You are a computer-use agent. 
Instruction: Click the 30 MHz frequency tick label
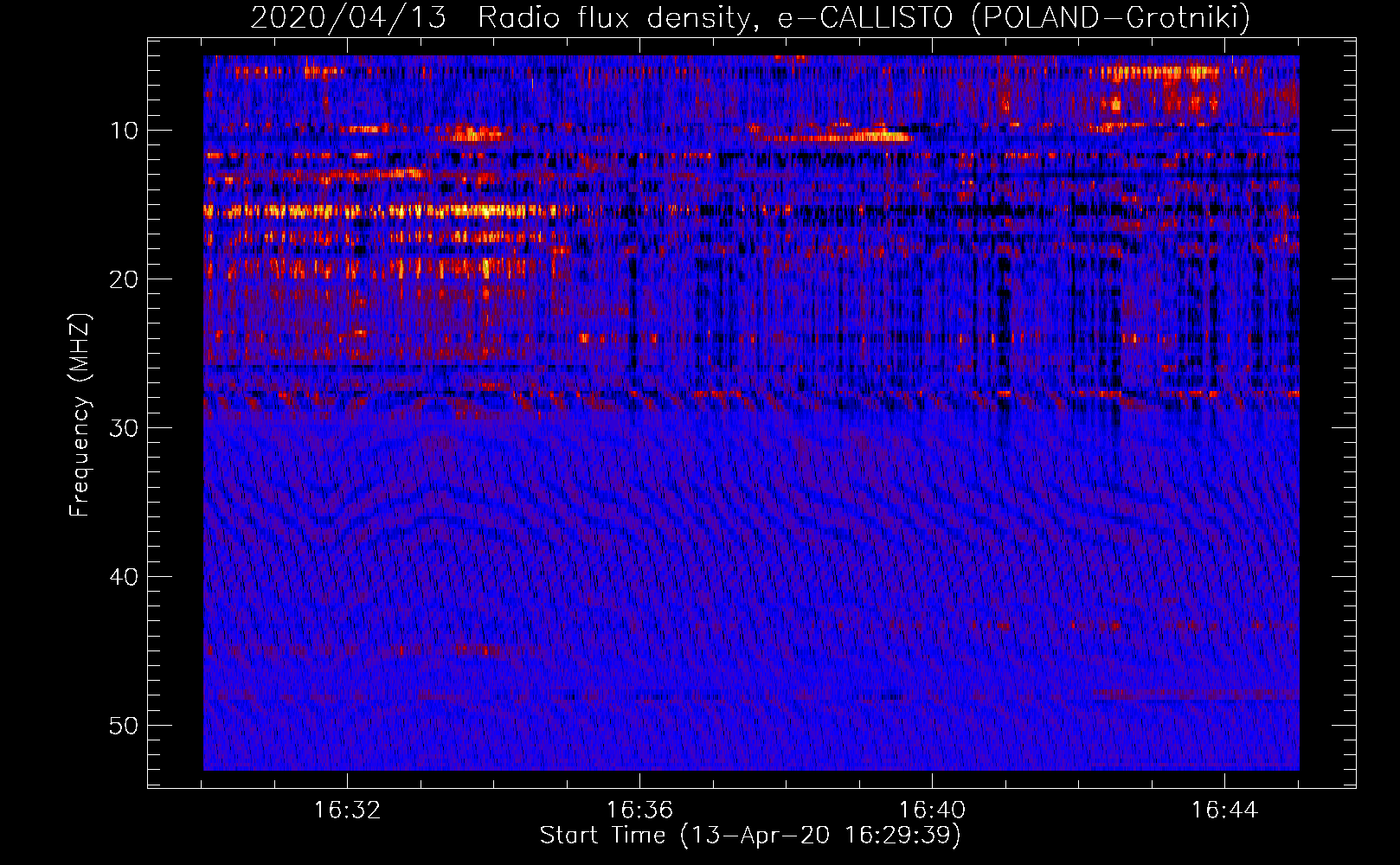125,428
